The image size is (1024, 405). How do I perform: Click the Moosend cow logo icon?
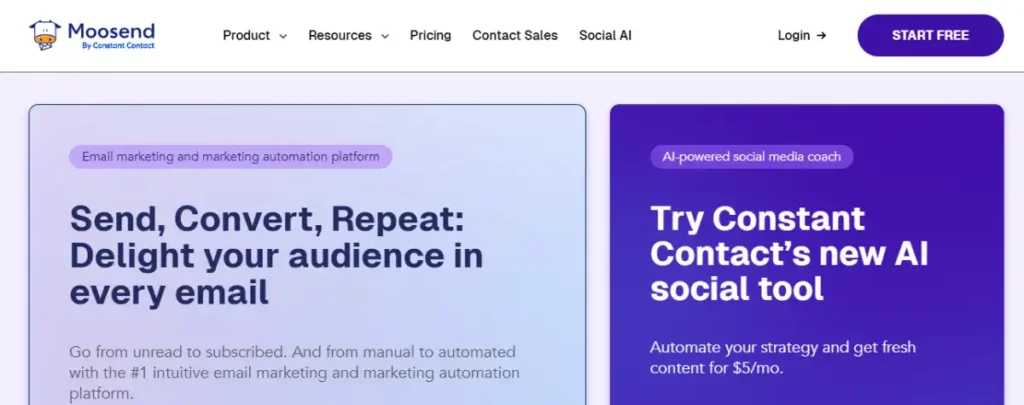pyautogui.click(x=45, y=35)
